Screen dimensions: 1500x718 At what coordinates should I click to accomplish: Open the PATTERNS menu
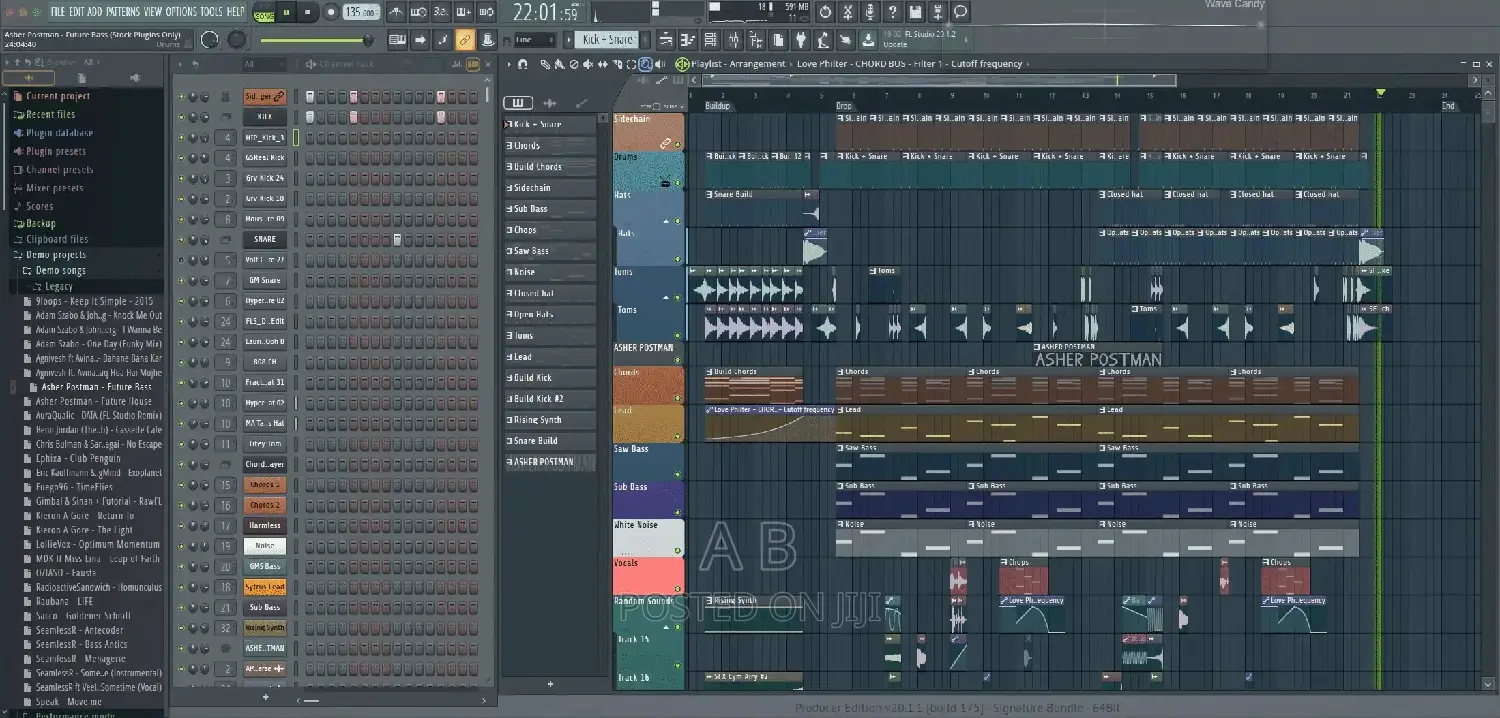(123, 11)
